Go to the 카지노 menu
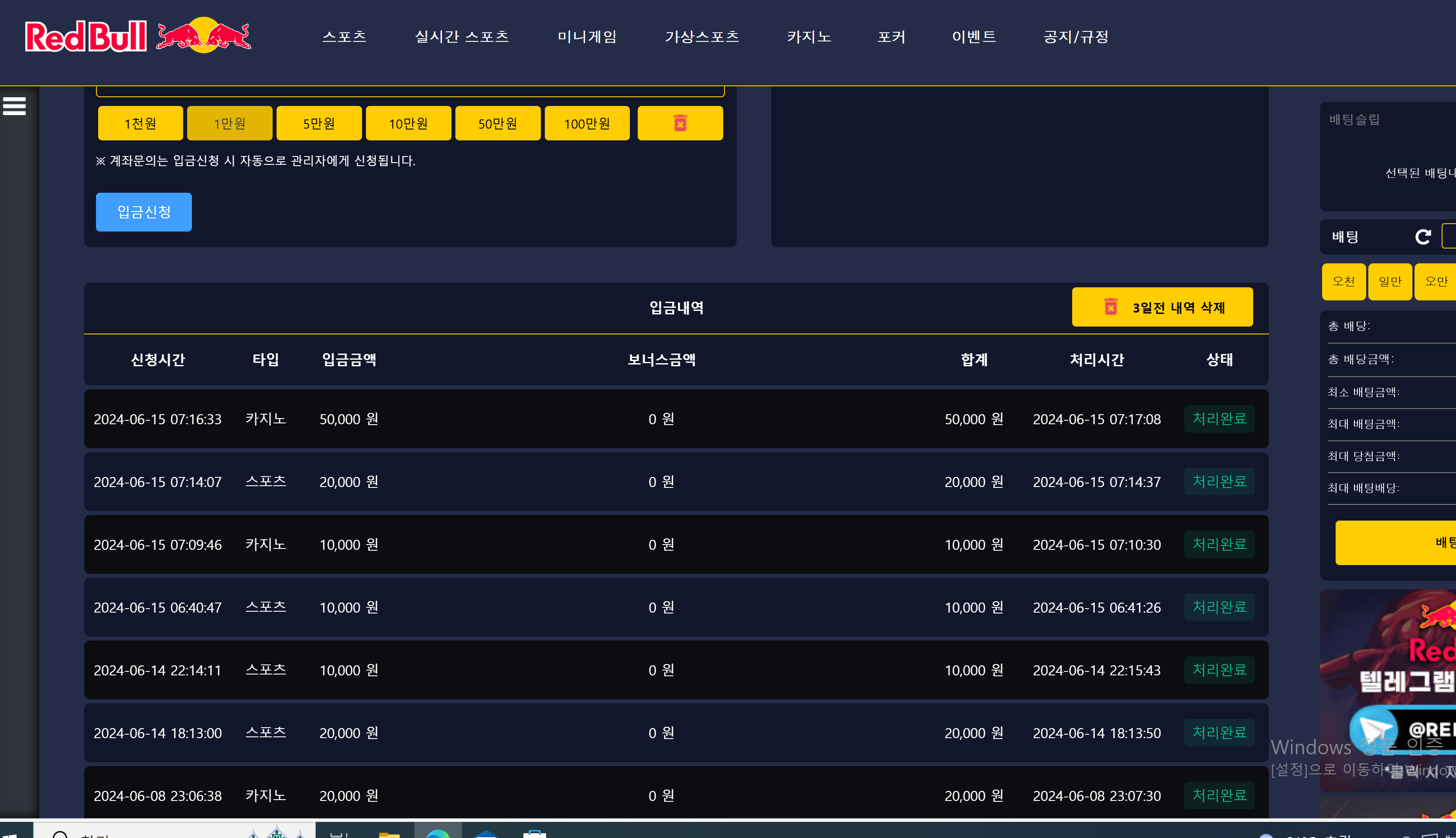The width and height of the screenshot is (1456, 838). tap(809, 37)
